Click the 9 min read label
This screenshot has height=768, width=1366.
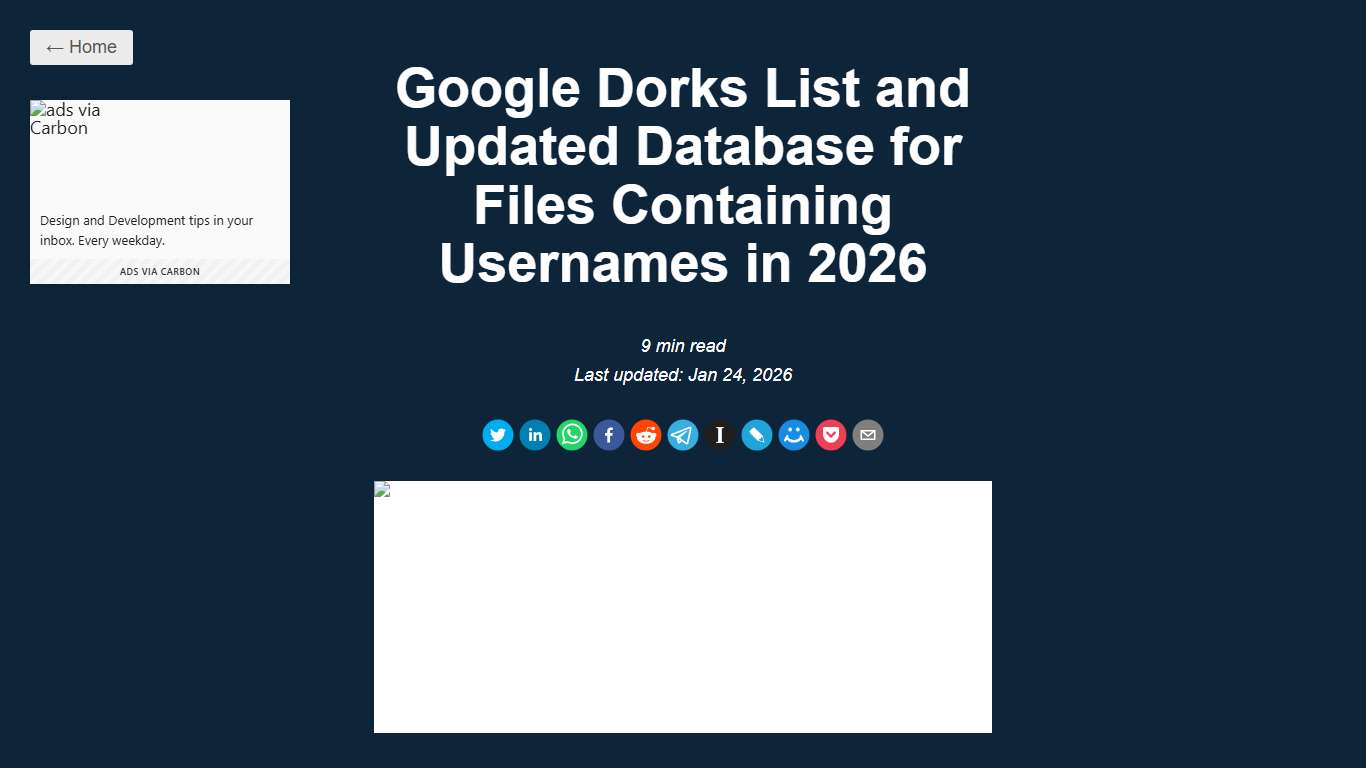pos(683,346)
